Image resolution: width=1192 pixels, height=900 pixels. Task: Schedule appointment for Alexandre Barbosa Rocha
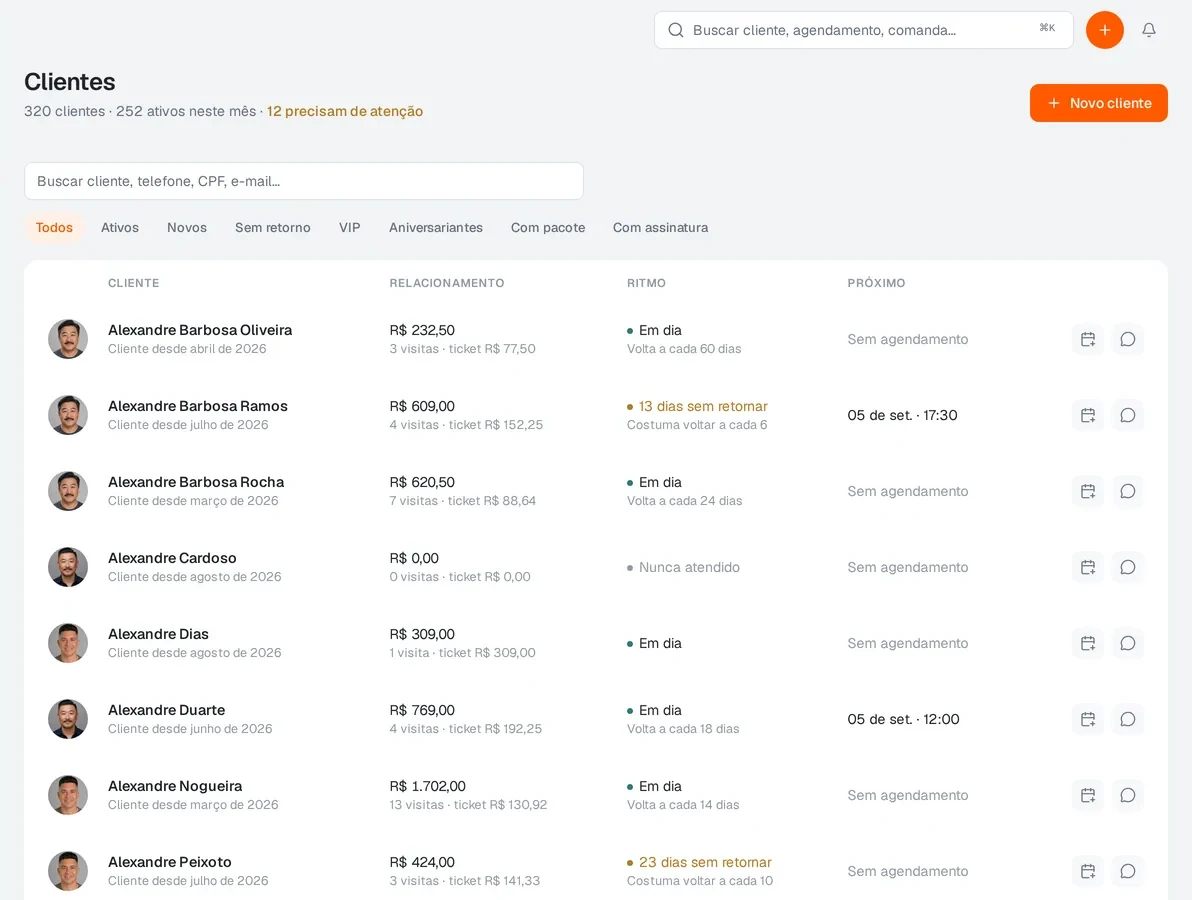[x=1088, y=491]
